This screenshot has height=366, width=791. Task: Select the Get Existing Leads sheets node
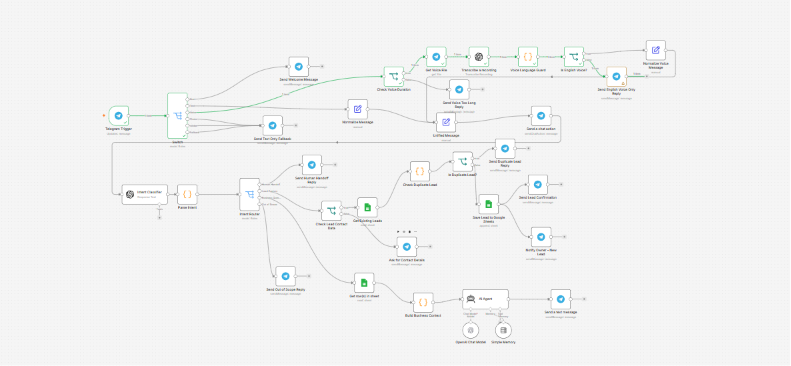(x=367, y=207)
